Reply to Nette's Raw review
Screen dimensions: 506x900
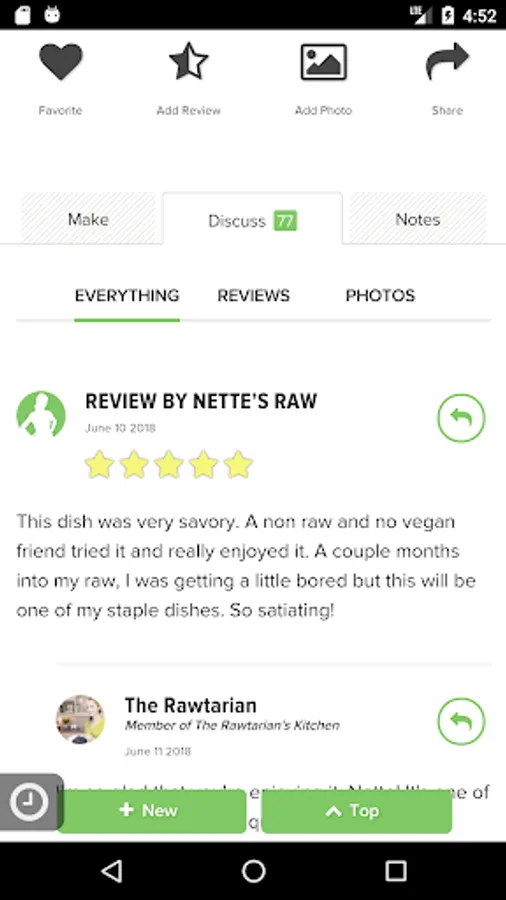pyautogui.click(x=461, y=418)
